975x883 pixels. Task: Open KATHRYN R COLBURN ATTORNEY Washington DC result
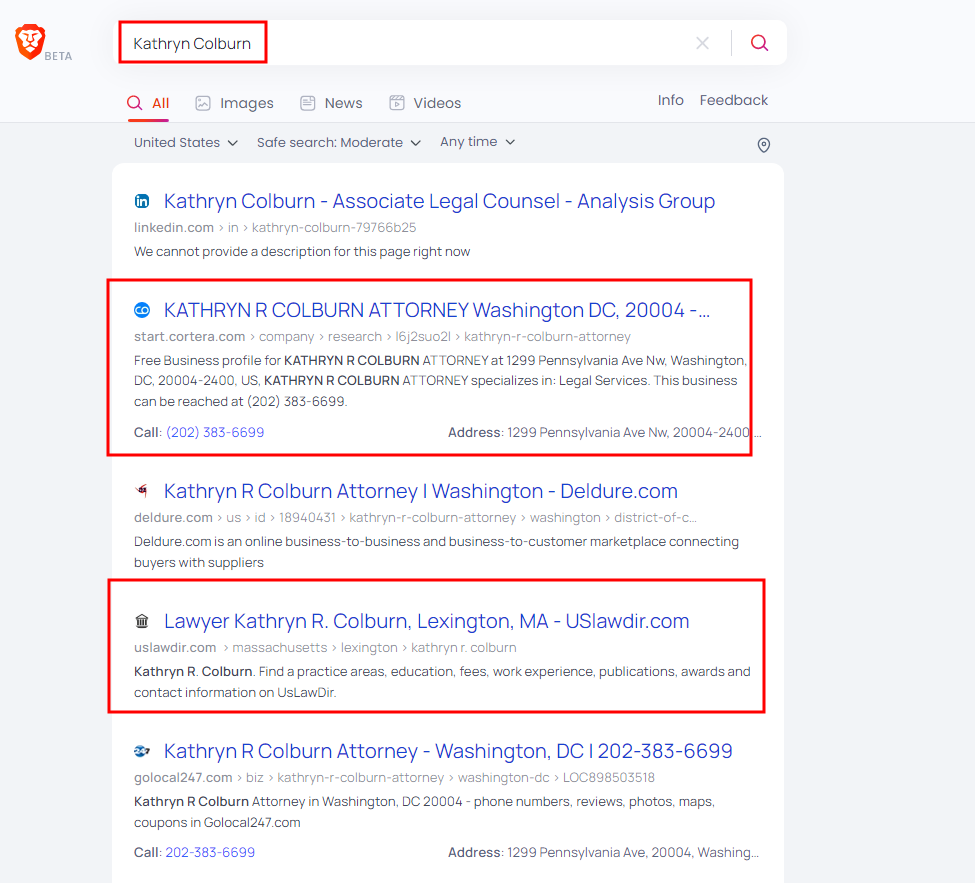(x=437, y=310)
